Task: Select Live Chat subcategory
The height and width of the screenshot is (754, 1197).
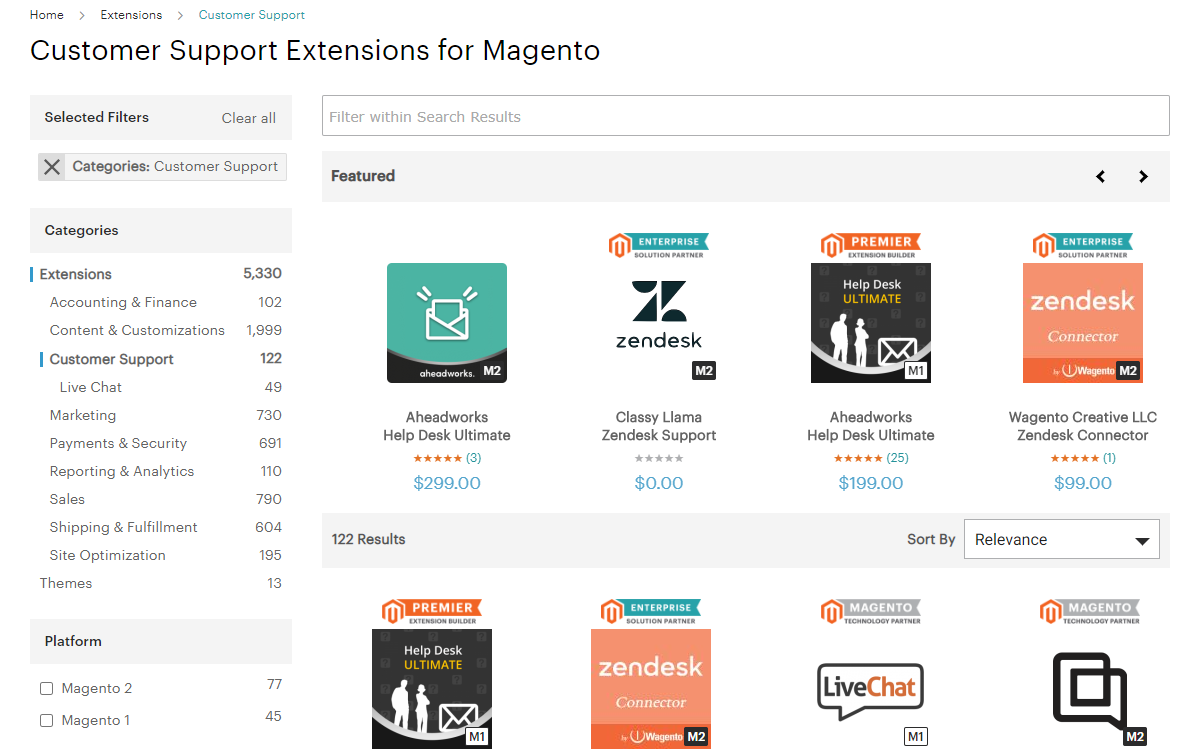Action: pyautogui.click(x=91, y=387)
